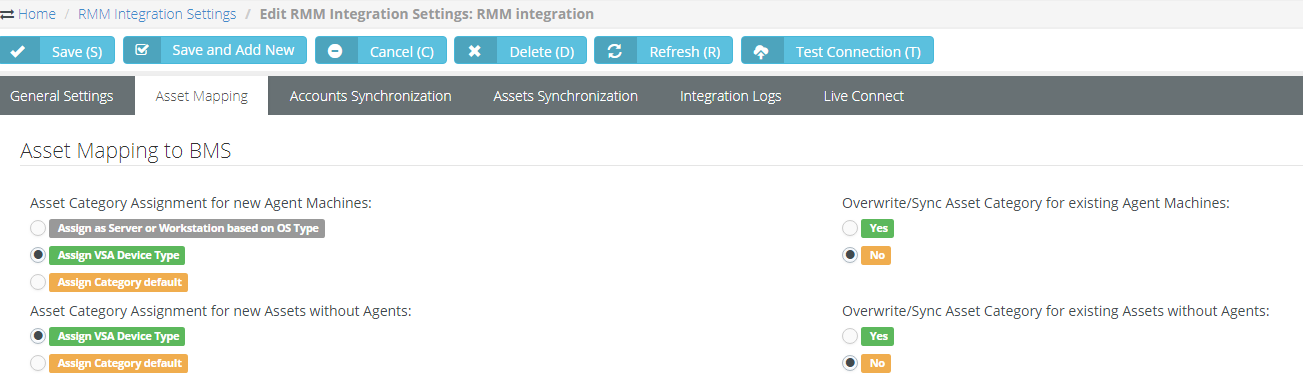
Task: Set Overwrite existing Agent Machines to Yes
Action: (x=850, y=228)
